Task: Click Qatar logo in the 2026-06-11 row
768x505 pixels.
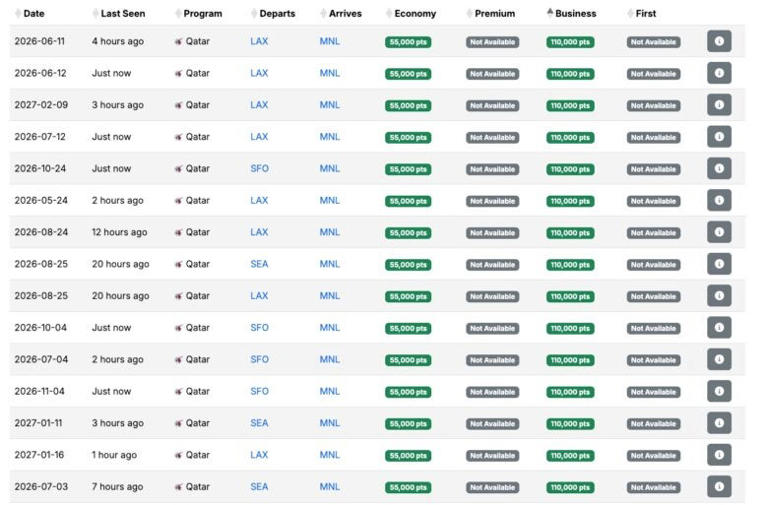Action: click(178, 42)
